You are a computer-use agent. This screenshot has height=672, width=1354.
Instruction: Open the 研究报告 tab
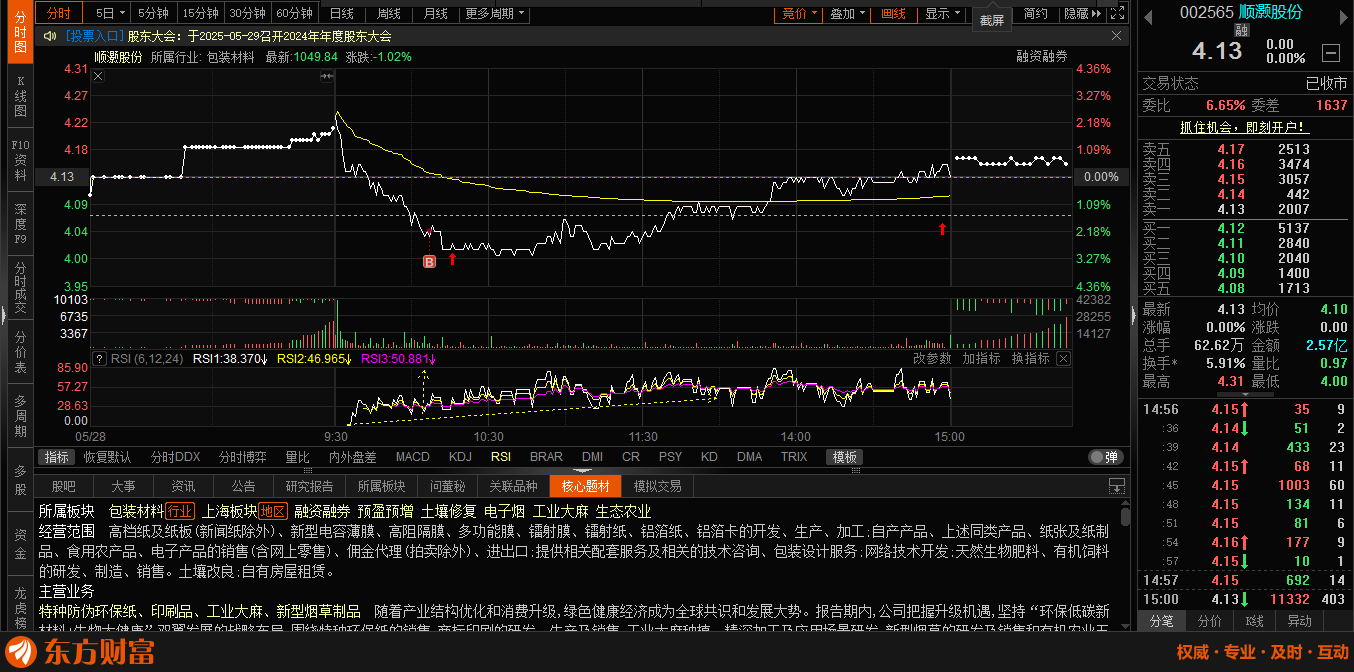(309, 487)
